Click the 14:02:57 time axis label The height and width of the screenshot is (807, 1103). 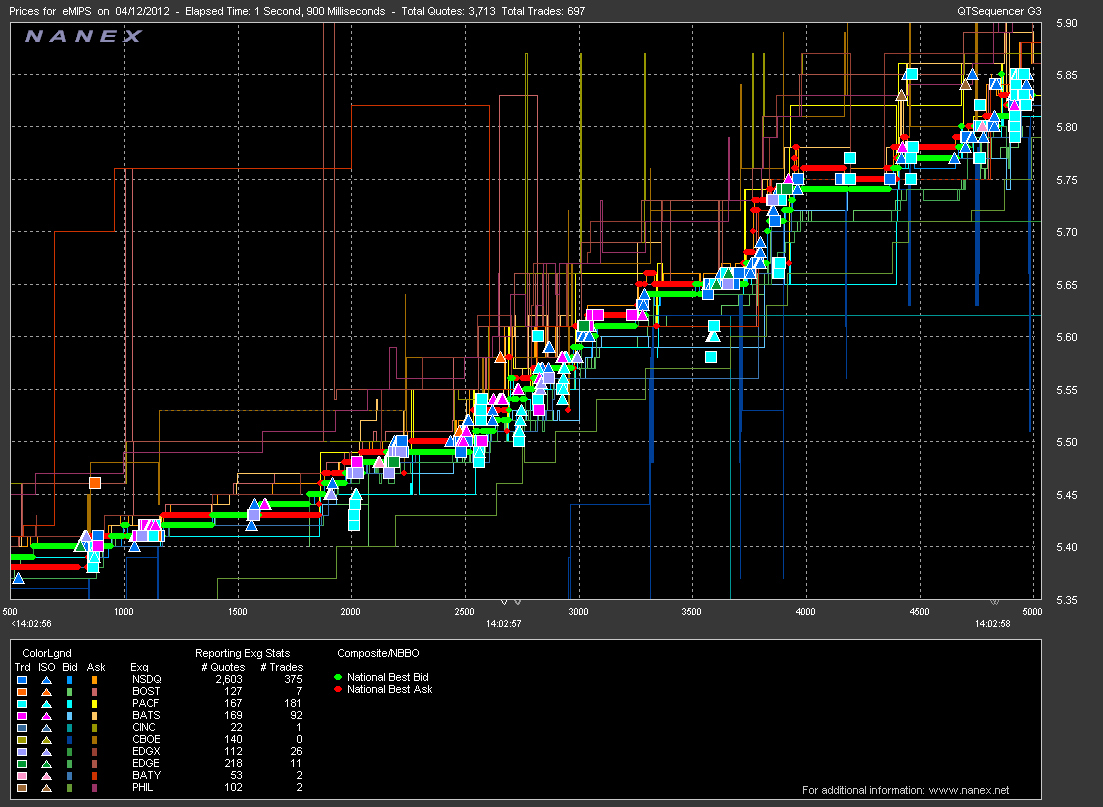pos(504,623)
